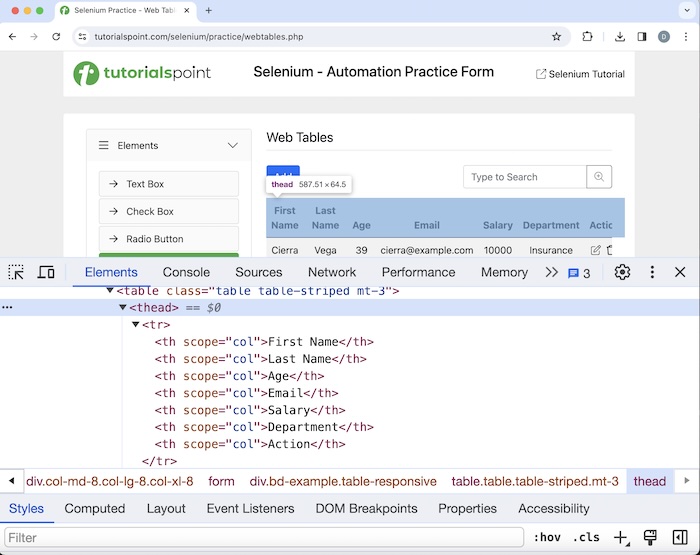Expand the Elements sidebar menu chevron
700x555 pixels.
233,146
